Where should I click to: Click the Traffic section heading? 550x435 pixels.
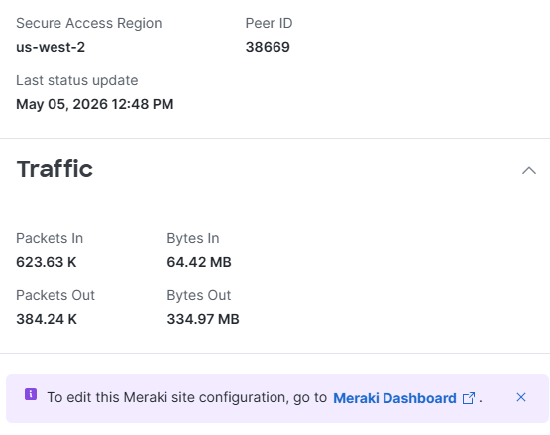click(55, 169)
